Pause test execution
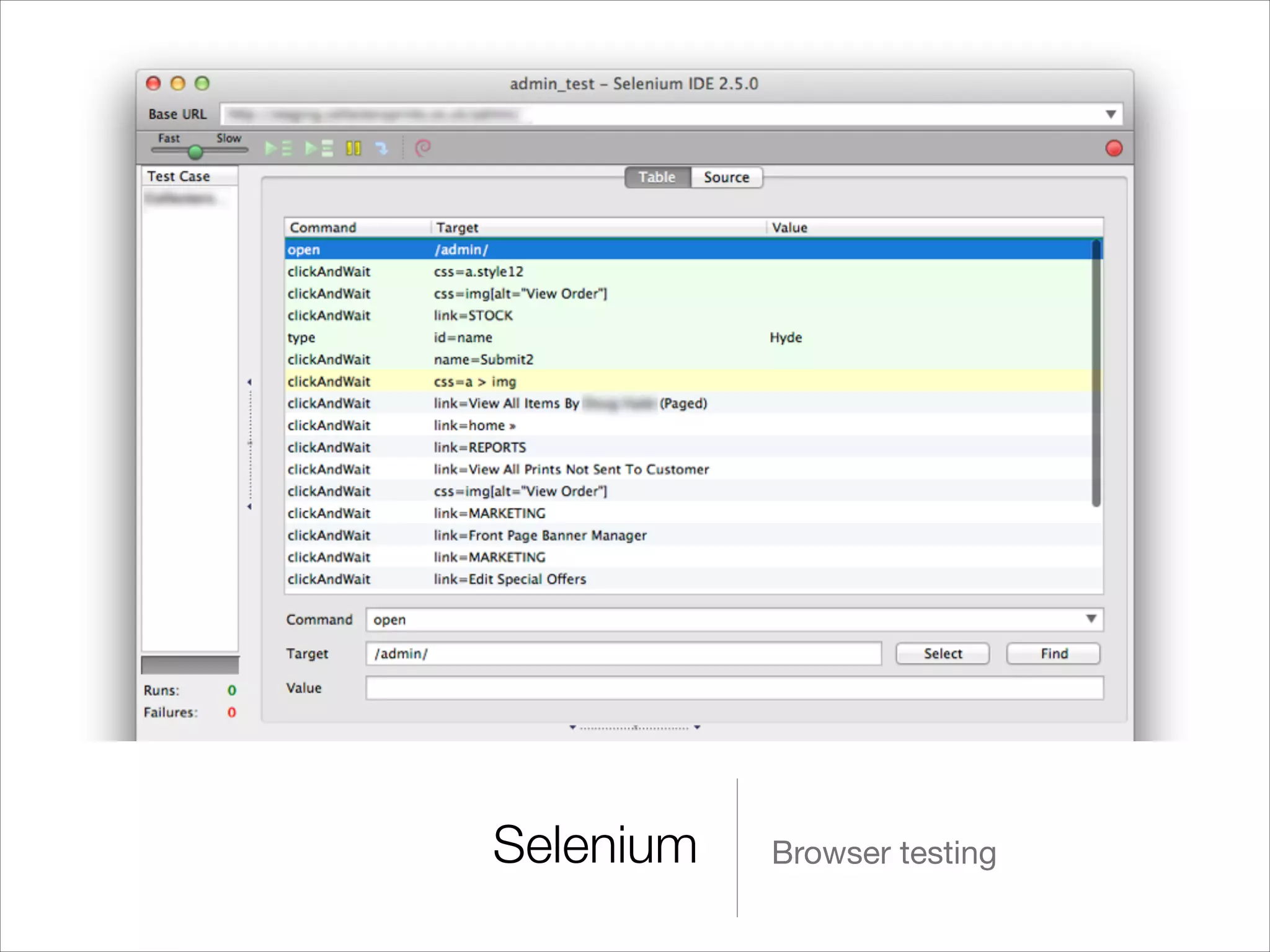This screenshot has width=1270, height=952. [353, 148]
